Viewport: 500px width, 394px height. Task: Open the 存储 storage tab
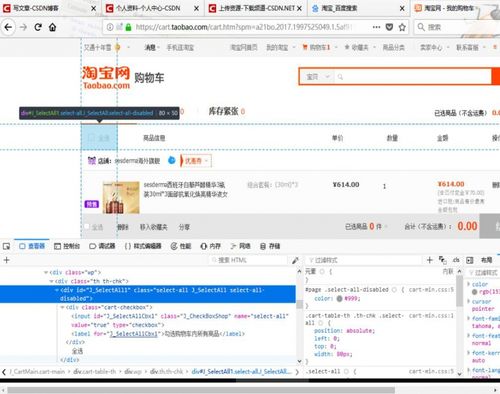tap(270, 246)
